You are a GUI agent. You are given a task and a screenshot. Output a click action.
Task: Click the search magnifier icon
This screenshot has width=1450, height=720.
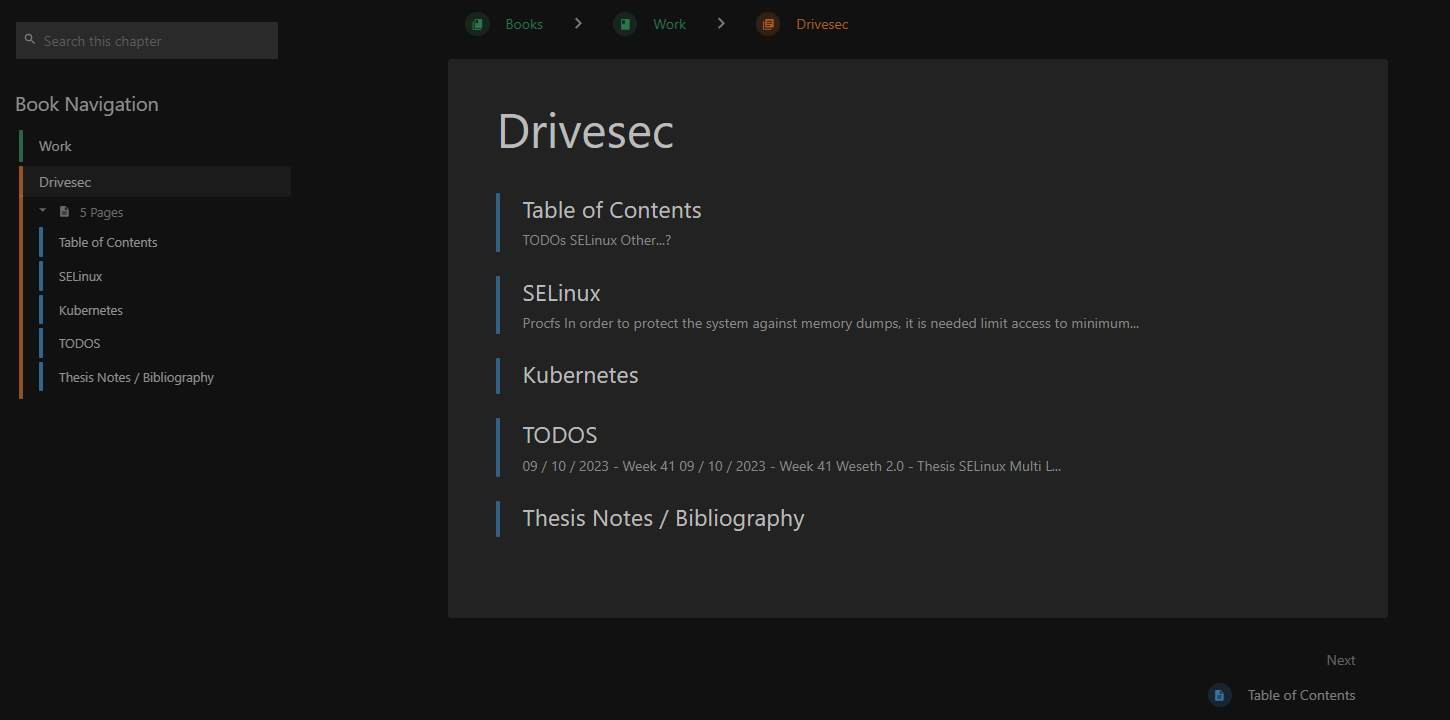pos(30,40)
